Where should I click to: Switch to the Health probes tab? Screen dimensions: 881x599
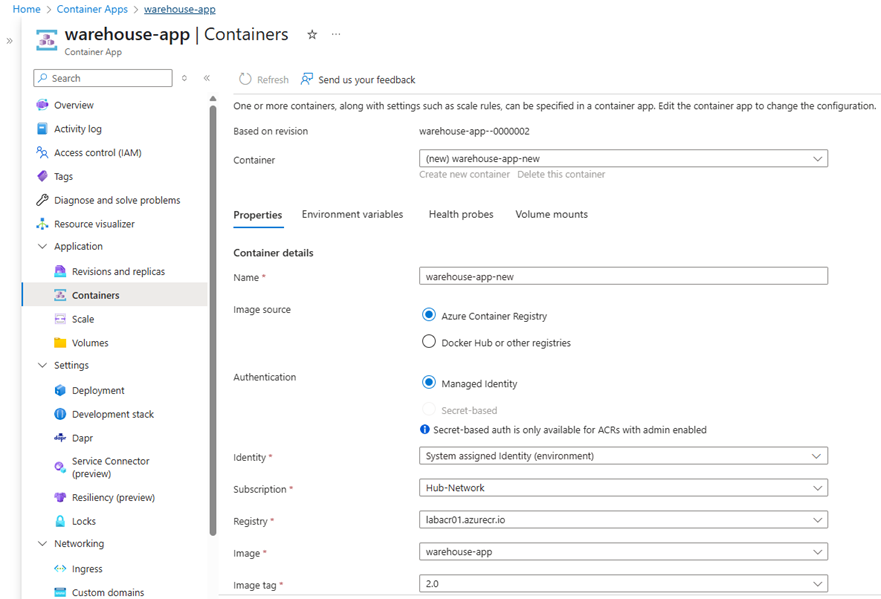coord(461,214)
